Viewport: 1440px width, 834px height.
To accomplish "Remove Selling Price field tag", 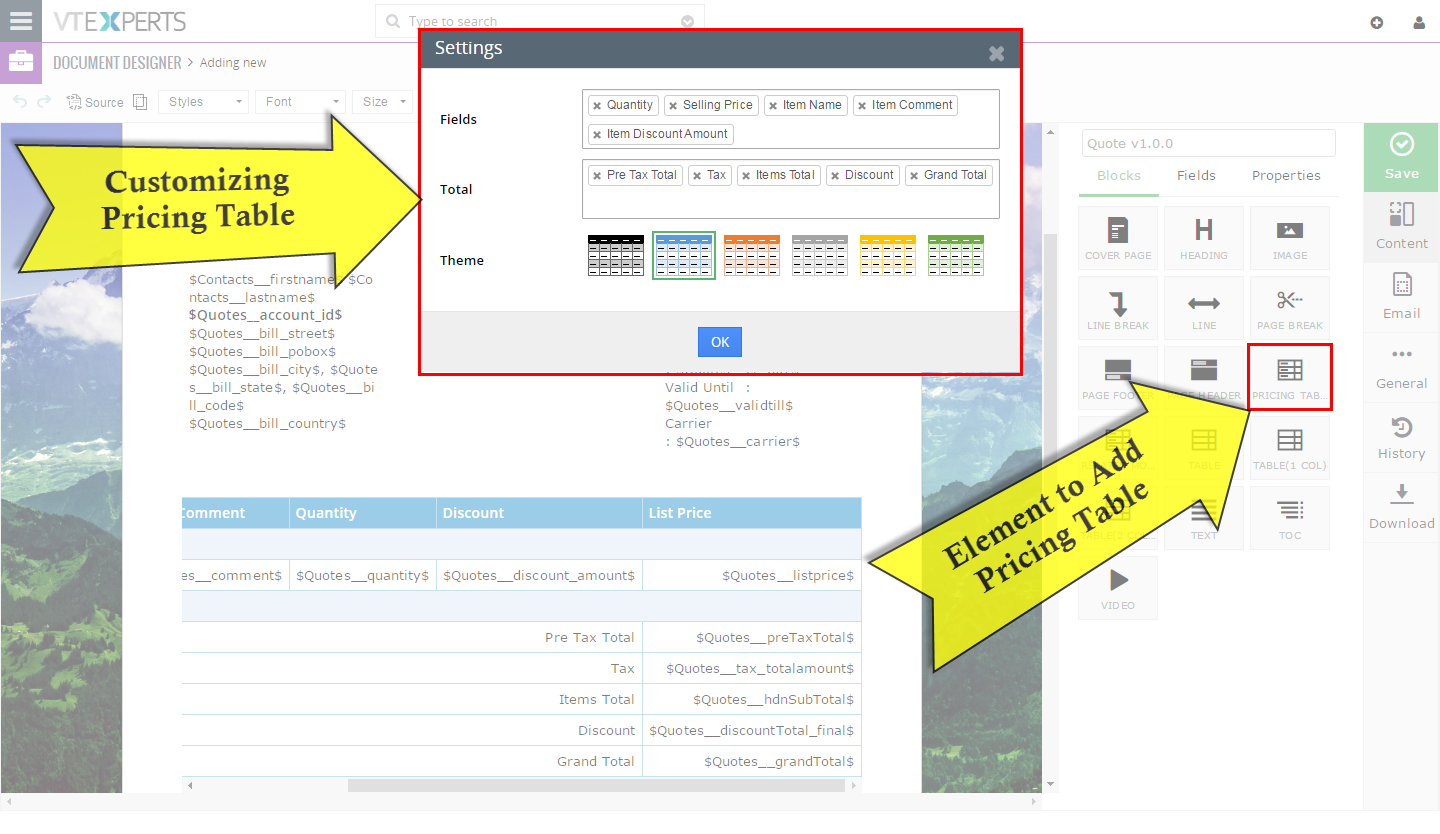I will click(x=673, y=105).
